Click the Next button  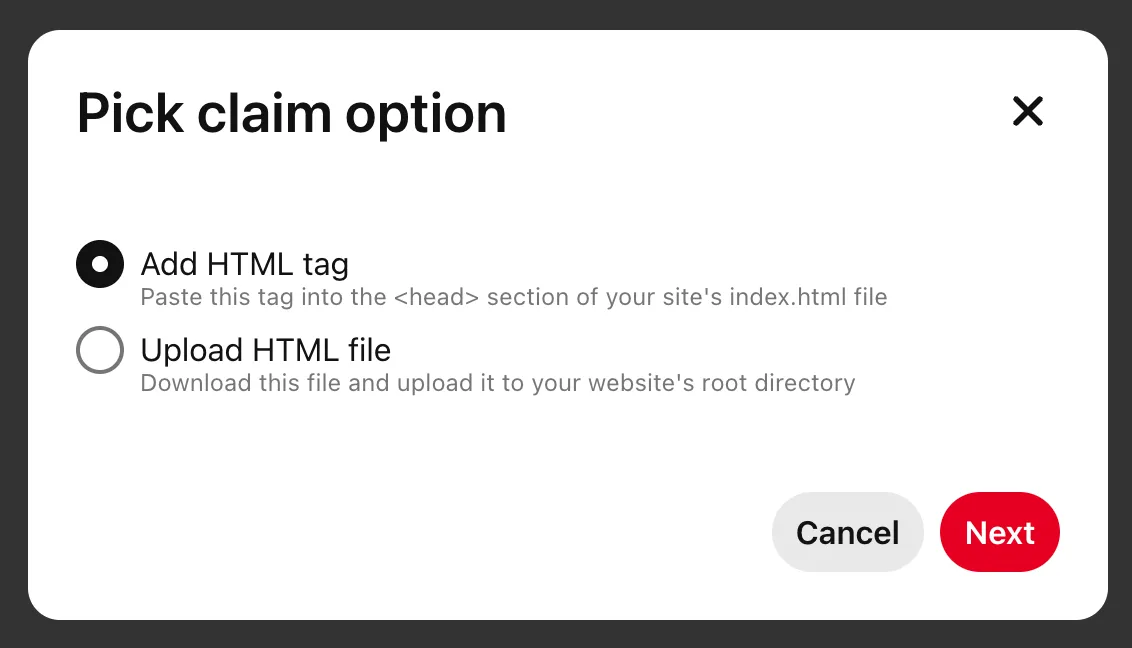tap(999, 532)
